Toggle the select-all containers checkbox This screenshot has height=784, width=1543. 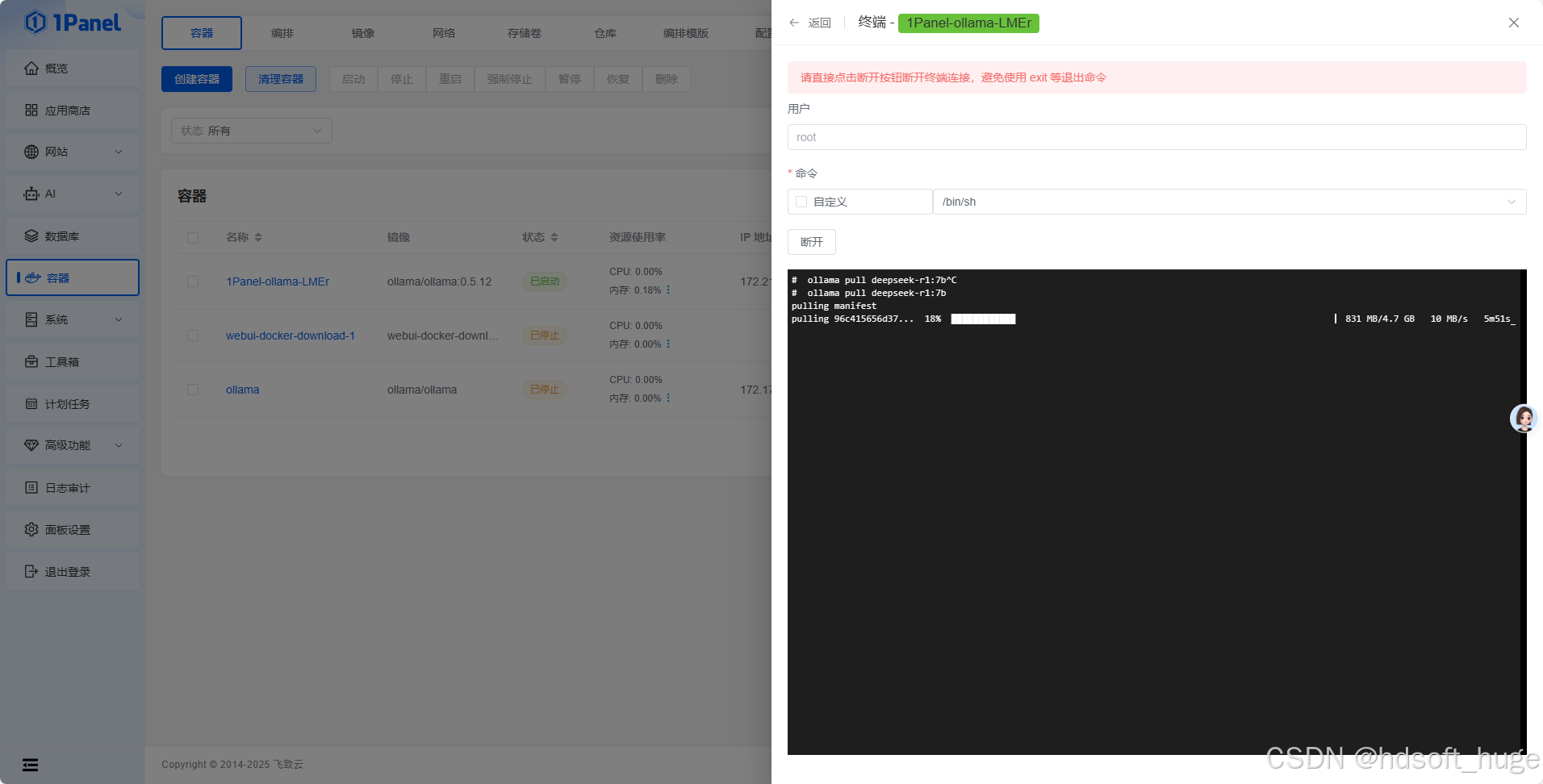193,238
